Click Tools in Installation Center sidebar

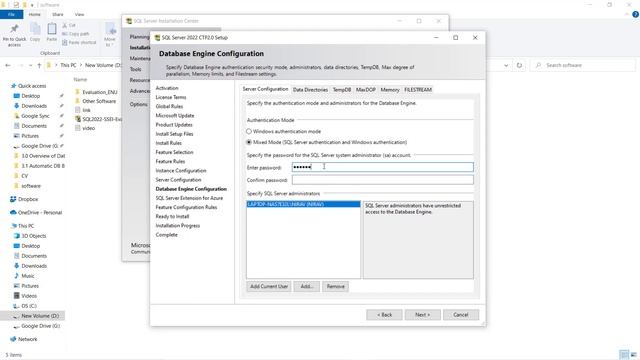coord(136,69)
